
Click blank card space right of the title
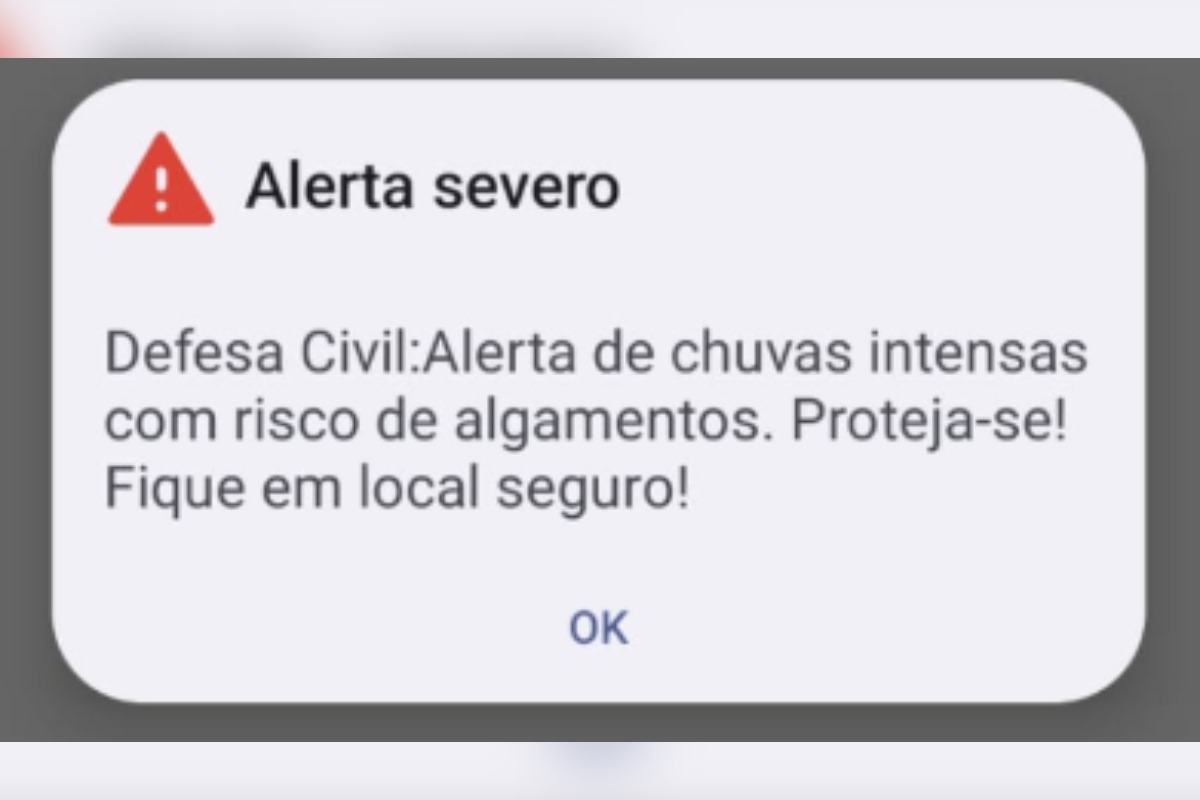pyautogui.click(x=880, y=186)
